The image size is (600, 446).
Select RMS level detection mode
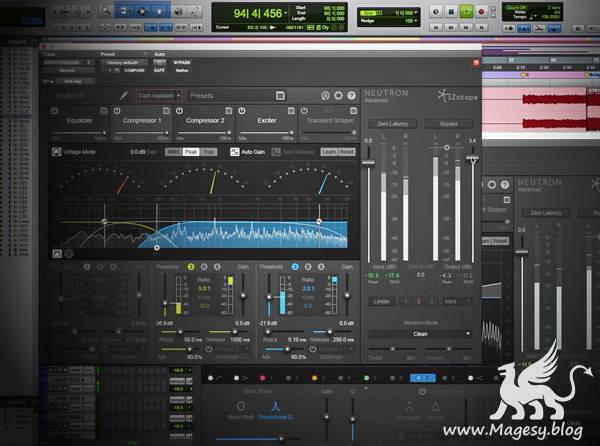click(174, 152)
